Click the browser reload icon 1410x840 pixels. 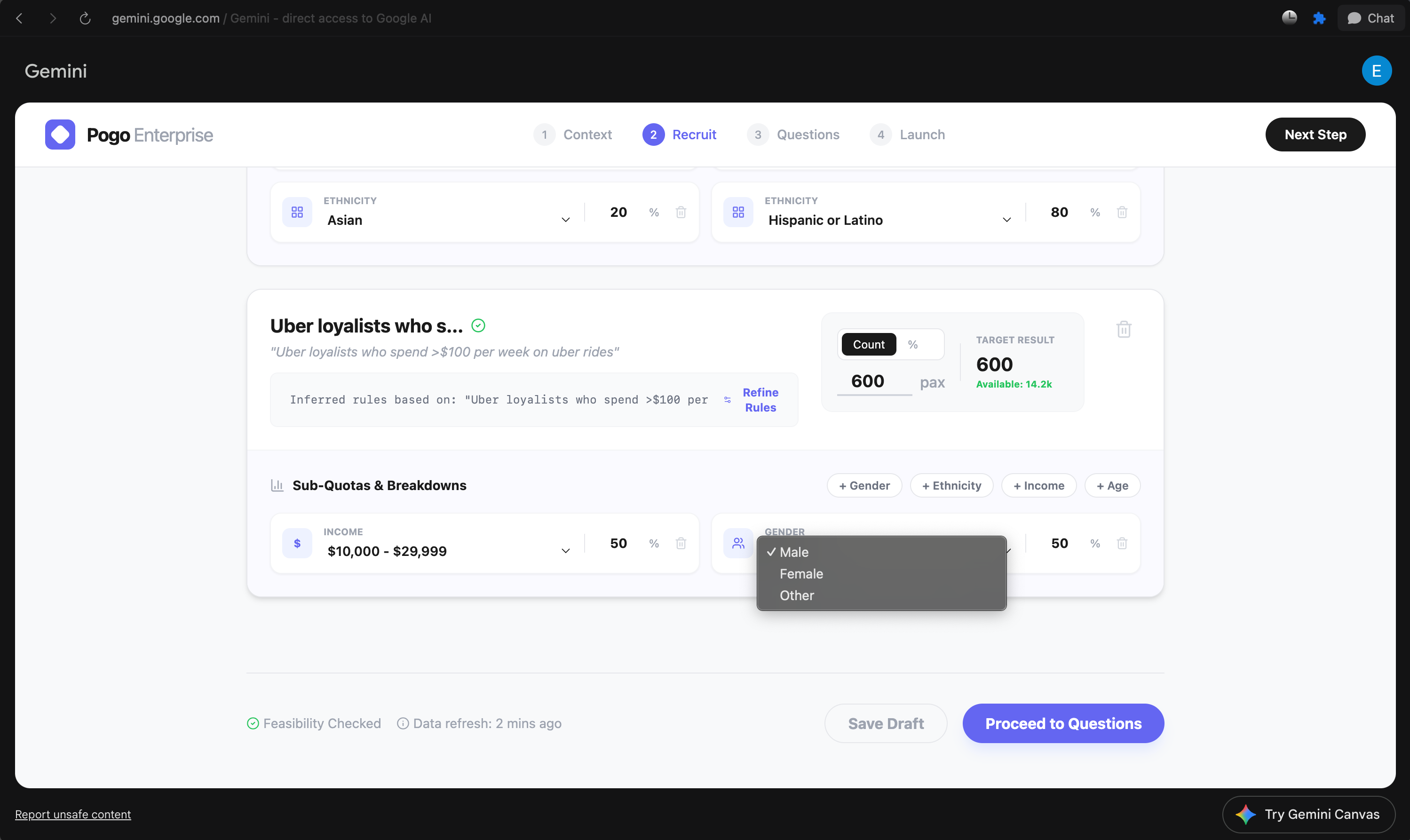(x=85, y=18)
